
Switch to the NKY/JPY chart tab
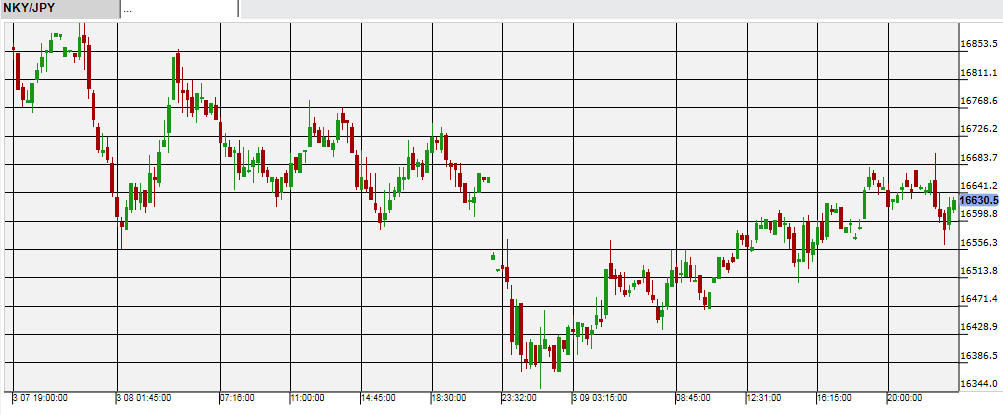click(30, 9)
